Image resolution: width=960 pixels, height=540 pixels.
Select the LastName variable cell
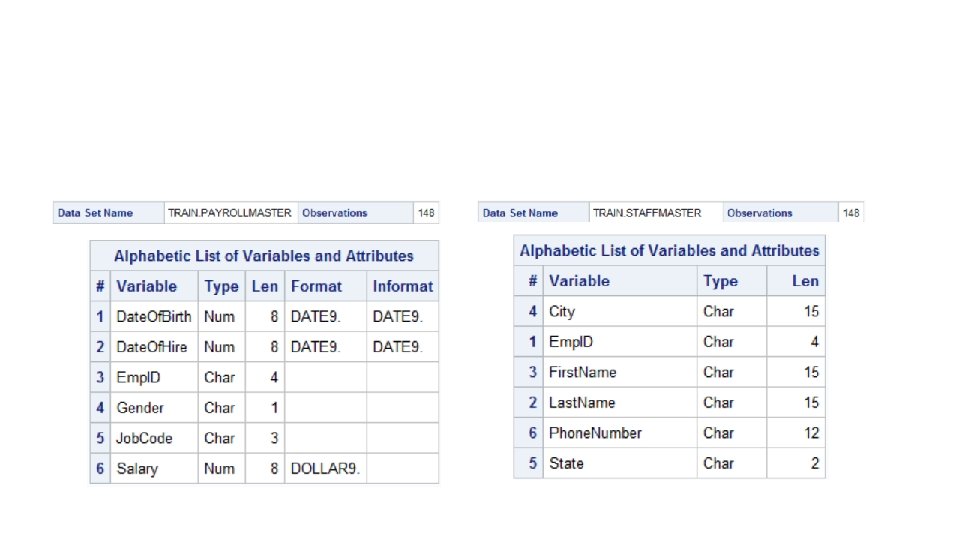click(x=620, y=403)
